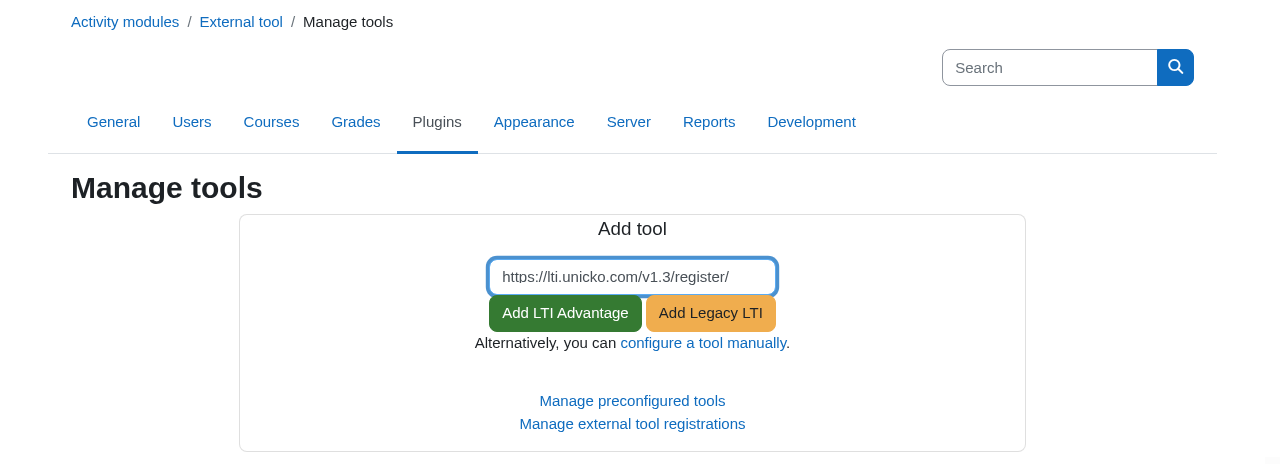Switch to the Courses tab
Screen dimensions: 1280x464
(271, 121)
